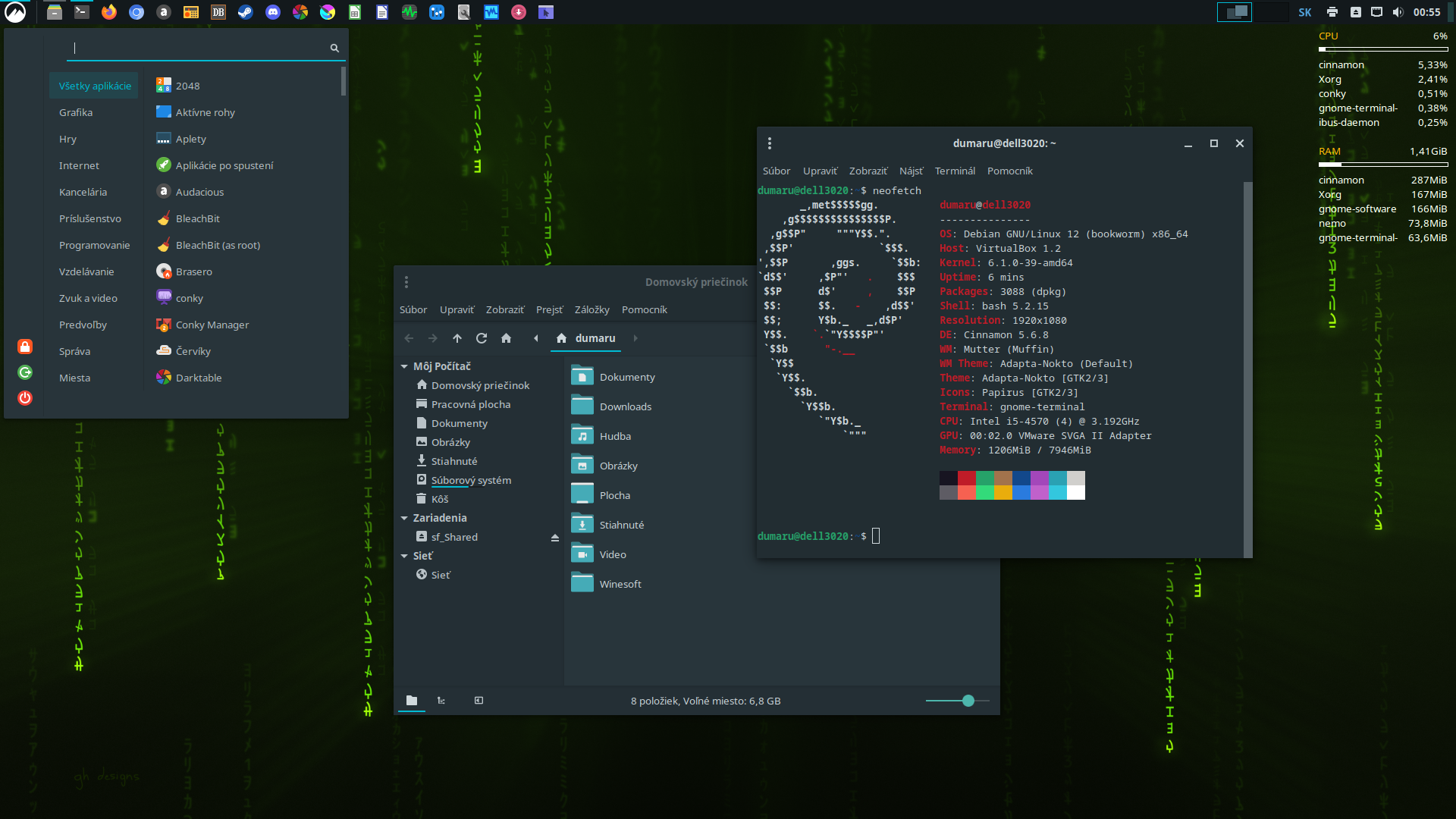
Task: Adjust the Nemo zoom slider
Action: 969,701
